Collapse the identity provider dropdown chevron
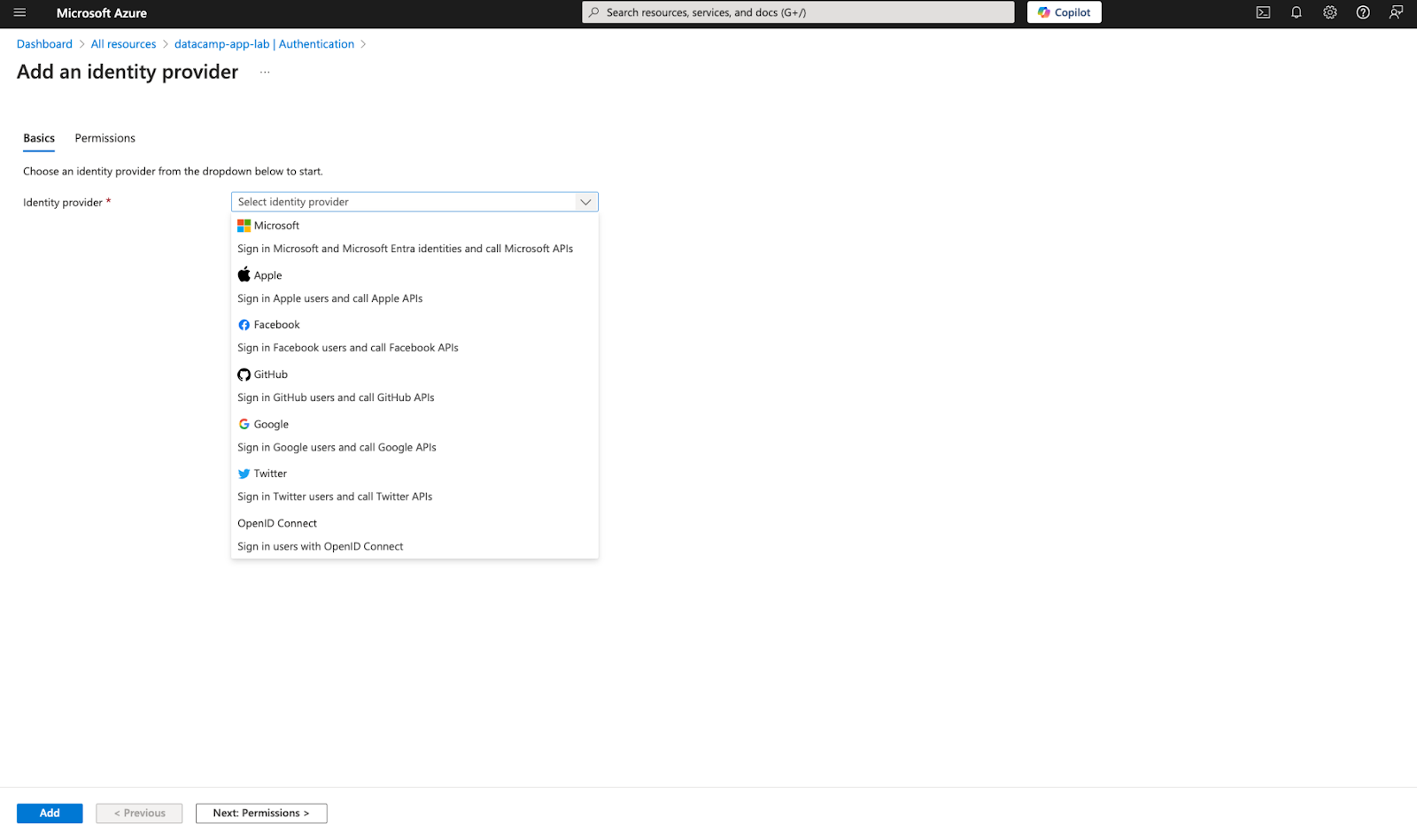Viewport: 1417px width, 840px height. [585, 202]
